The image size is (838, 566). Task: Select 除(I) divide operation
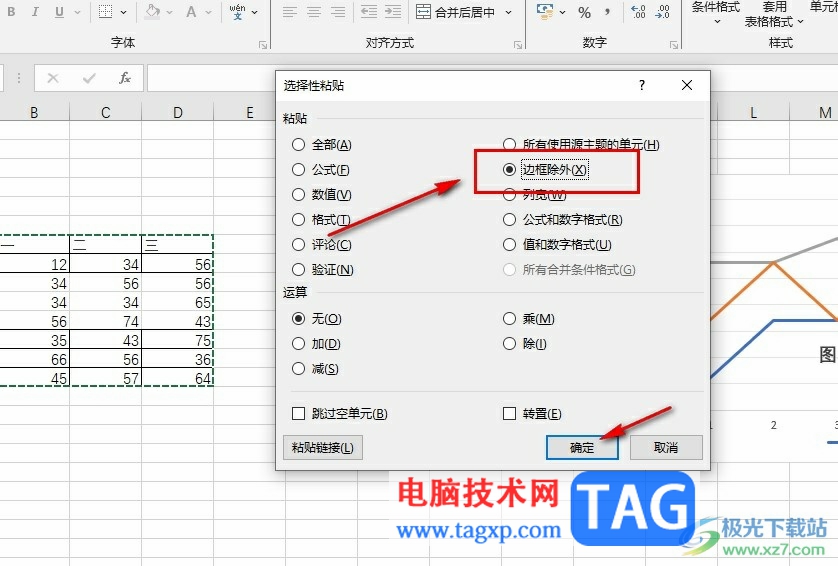point(525,344)
